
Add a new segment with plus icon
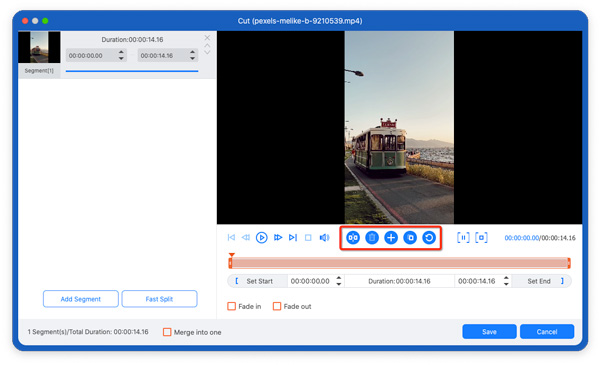click(x=391, y=238)
